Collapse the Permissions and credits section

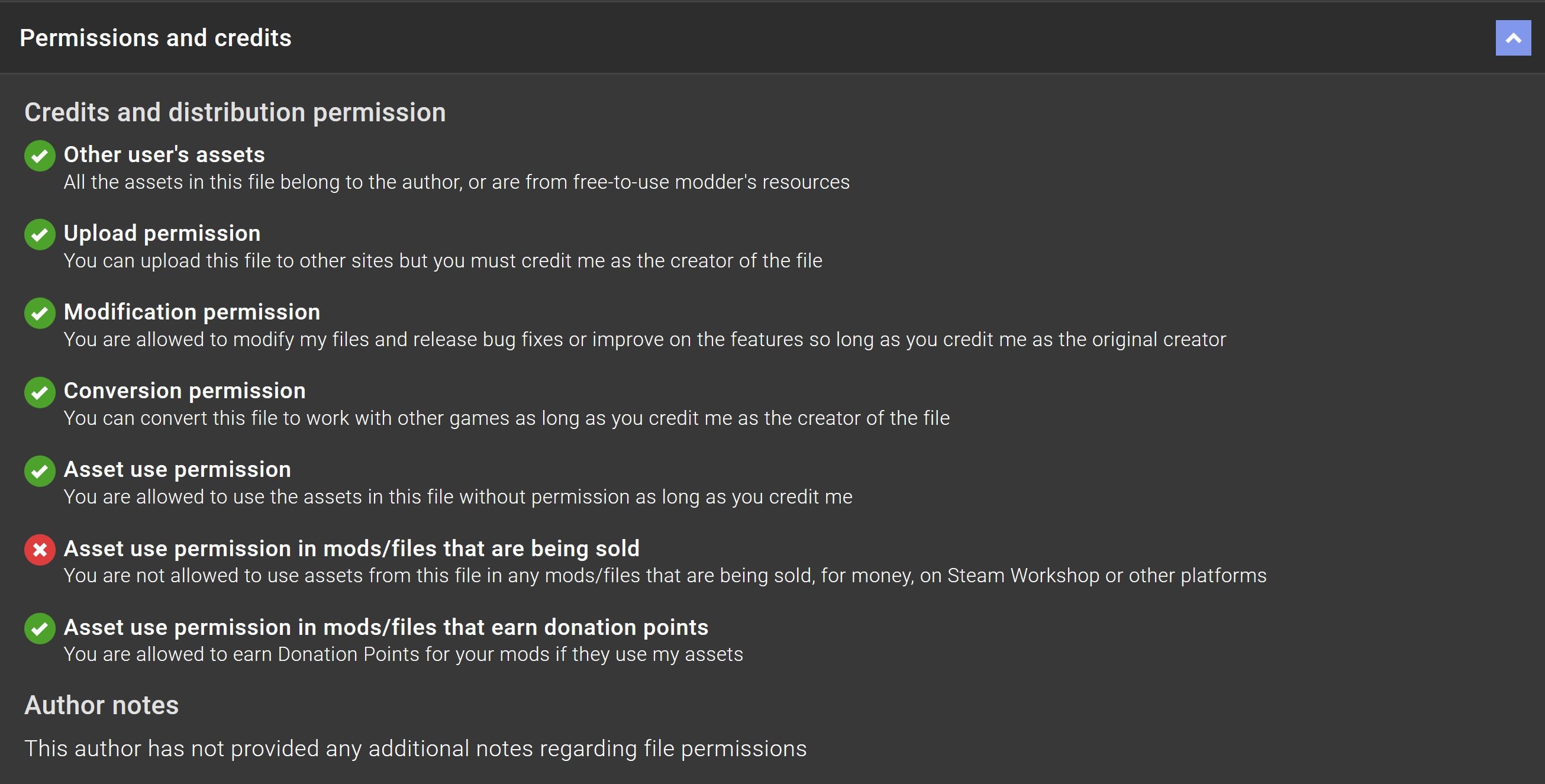tap(1512, 38)
